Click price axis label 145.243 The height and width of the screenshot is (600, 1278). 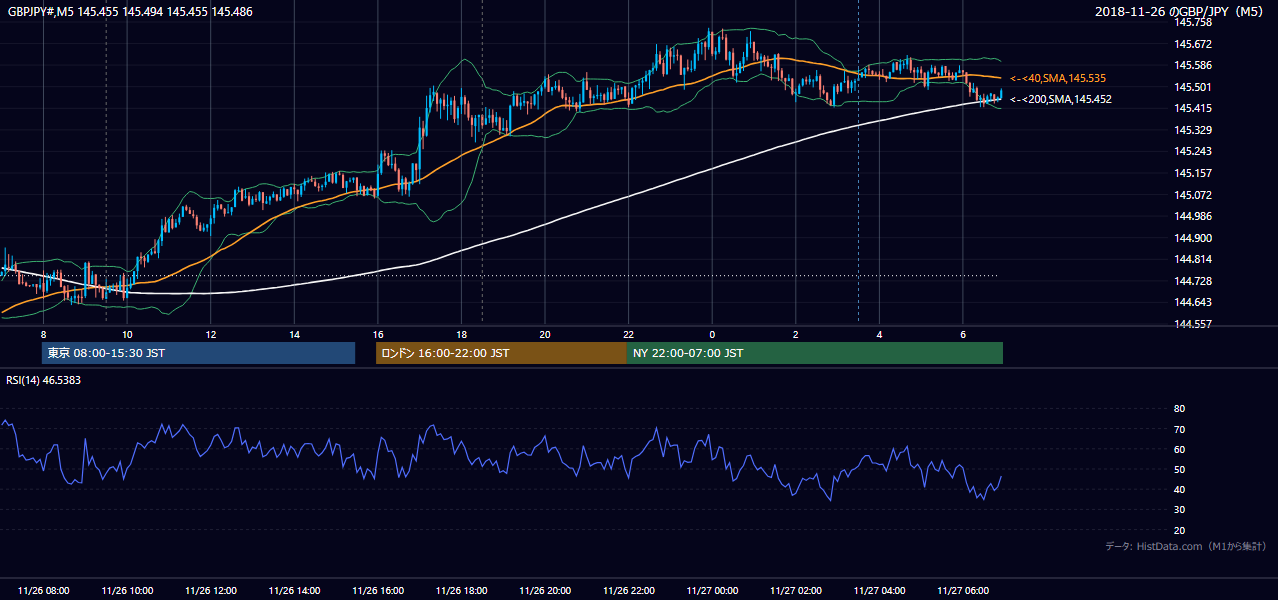(1191, 151)
